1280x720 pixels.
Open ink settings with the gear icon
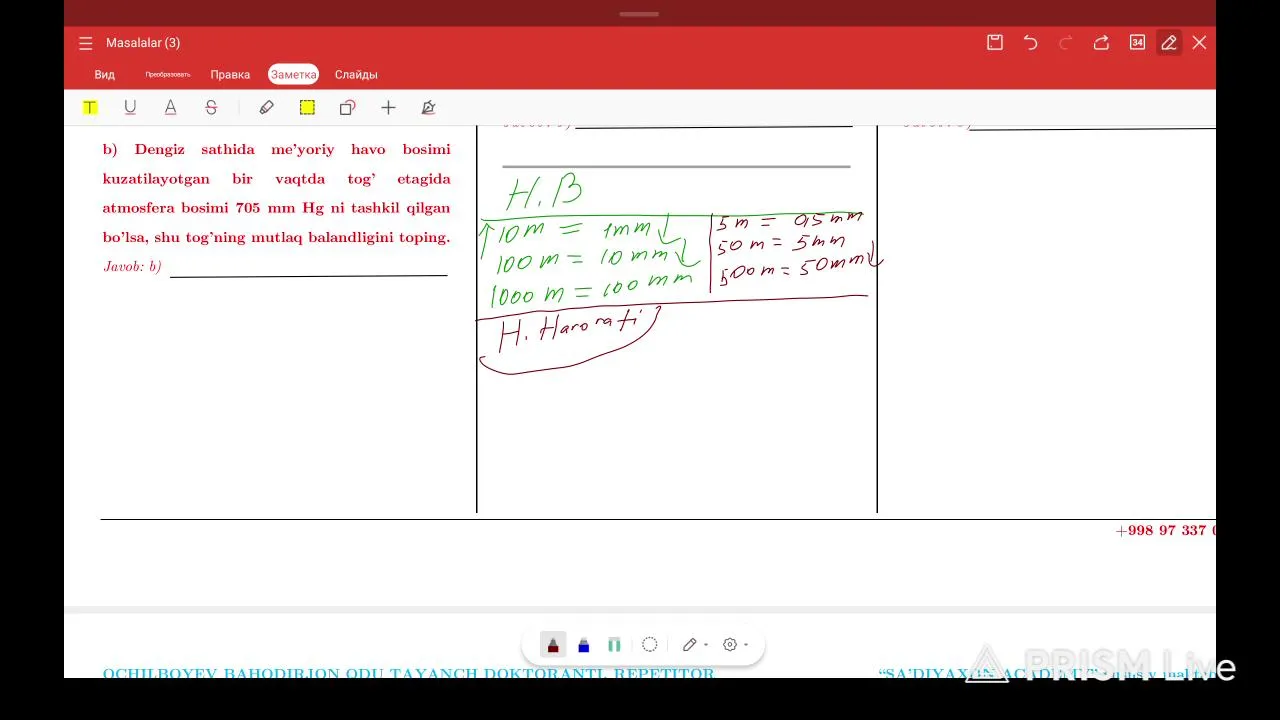(x=730, y=645)
